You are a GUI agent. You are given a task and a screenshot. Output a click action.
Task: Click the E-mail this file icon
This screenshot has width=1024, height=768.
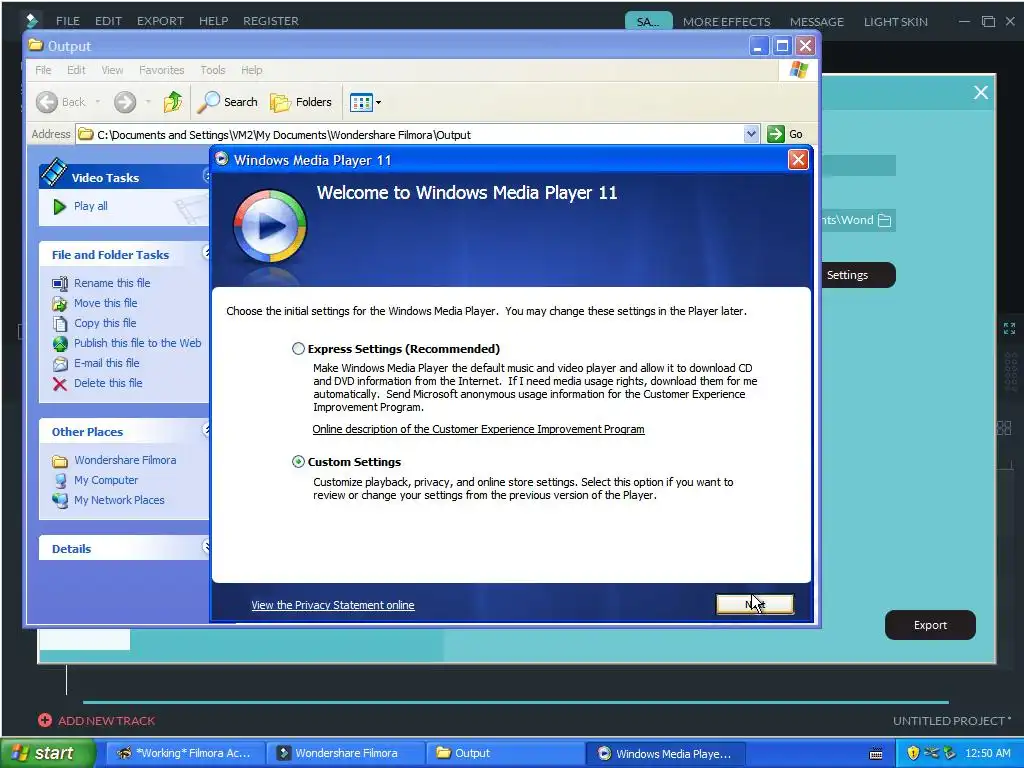point(59,364)
